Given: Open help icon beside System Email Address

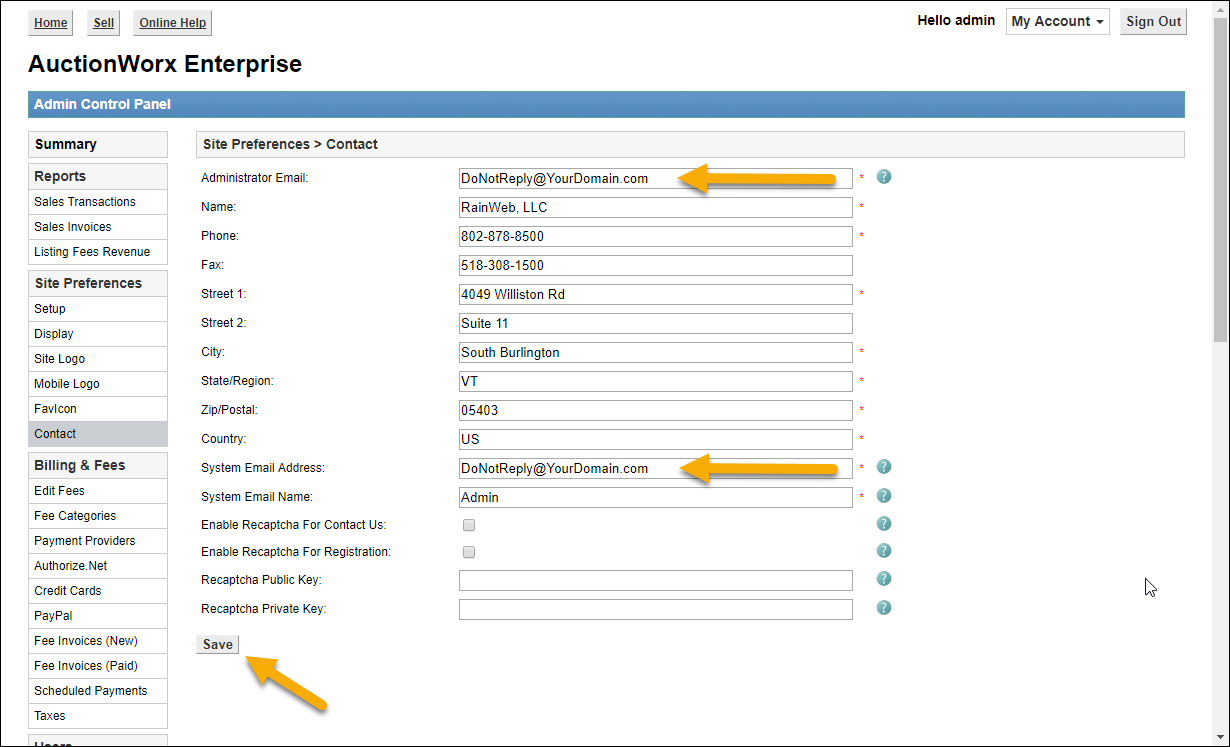Looking at the screenshot, I should 884,467.
